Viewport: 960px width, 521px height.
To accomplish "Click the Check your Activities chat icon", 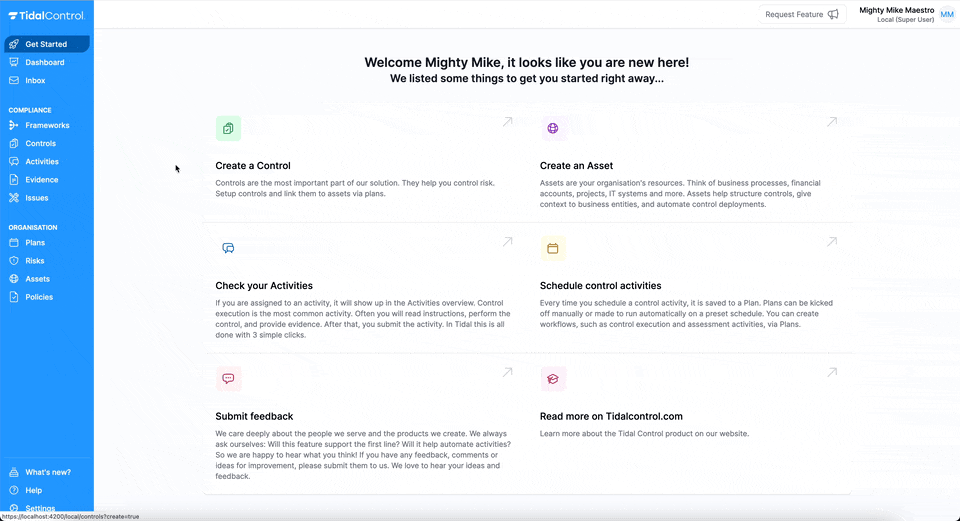I will click(228, 248).
